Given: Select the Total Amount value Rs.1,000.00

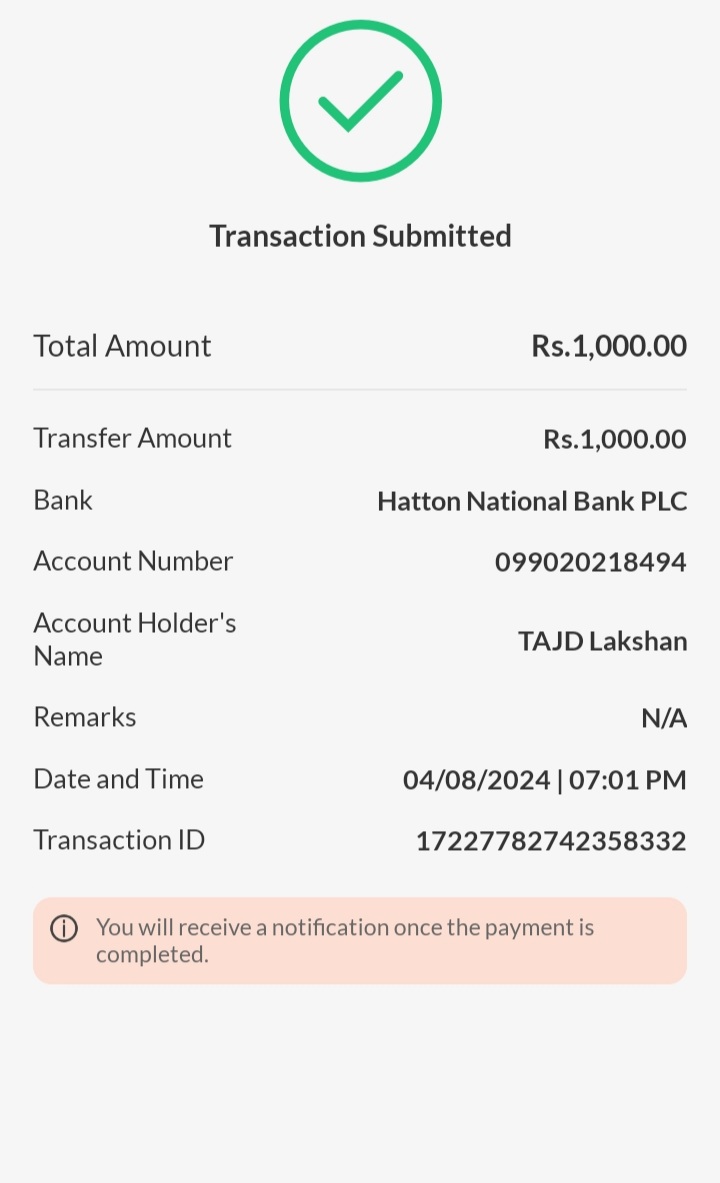Looking at the screenshot, I should [608, 346].
